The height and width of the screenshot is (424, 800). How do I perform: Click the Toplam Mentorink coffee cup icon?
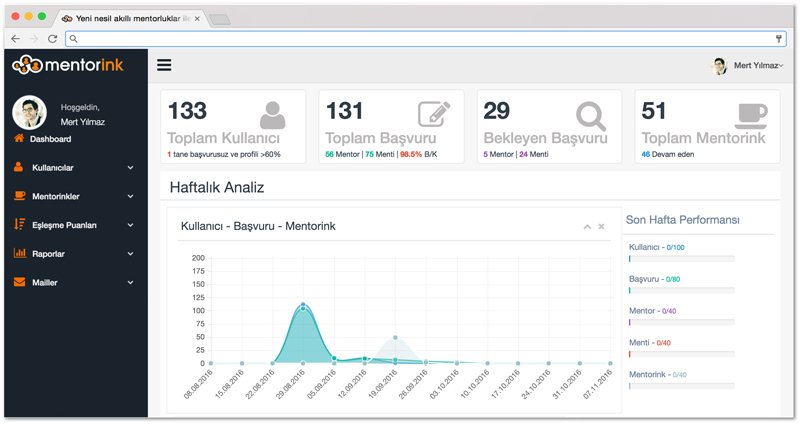point(750,115)
